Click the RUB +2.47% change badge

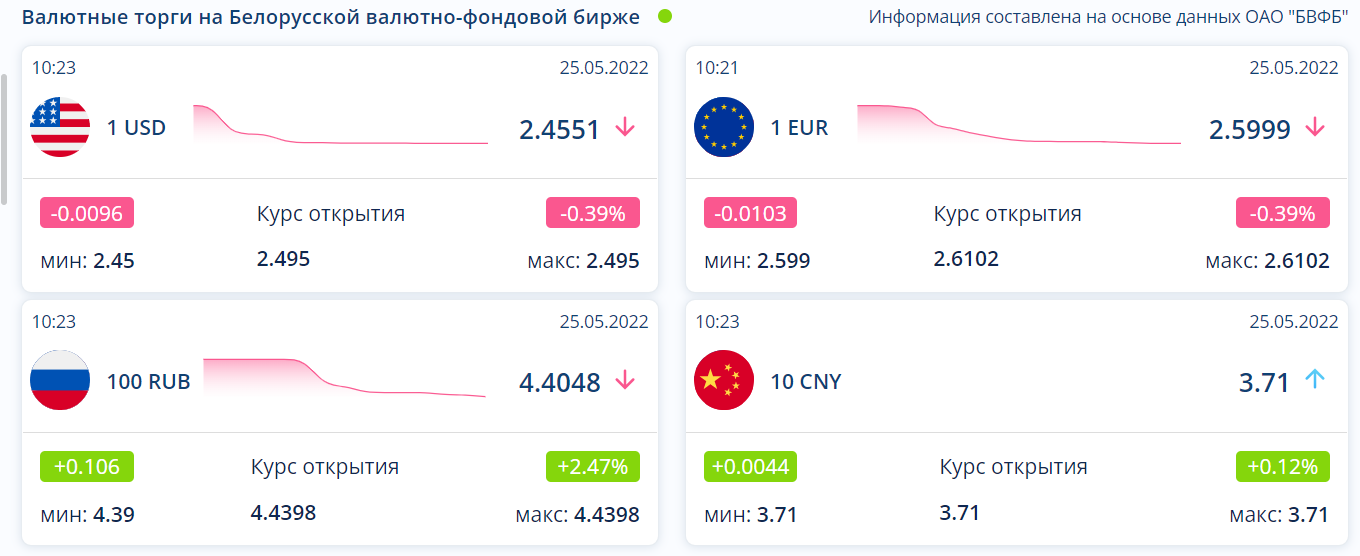click(593, 466)
